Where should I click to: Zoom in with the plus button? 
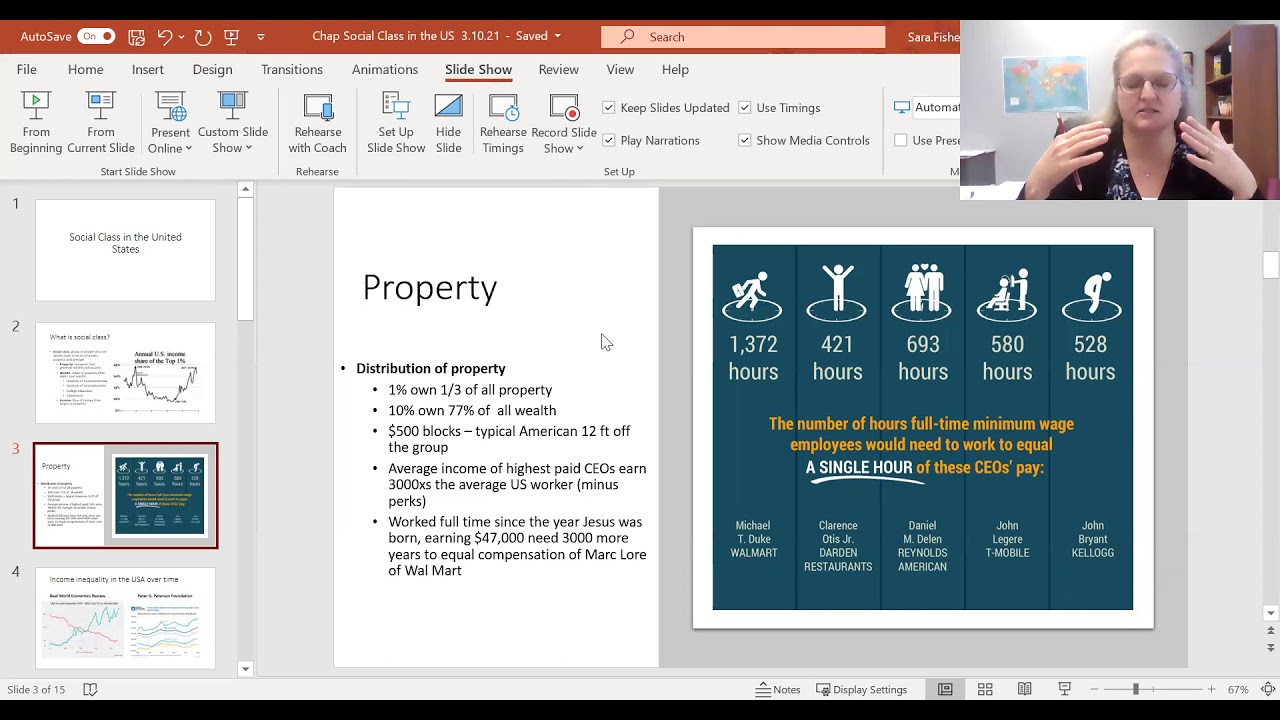[1211, 689]
